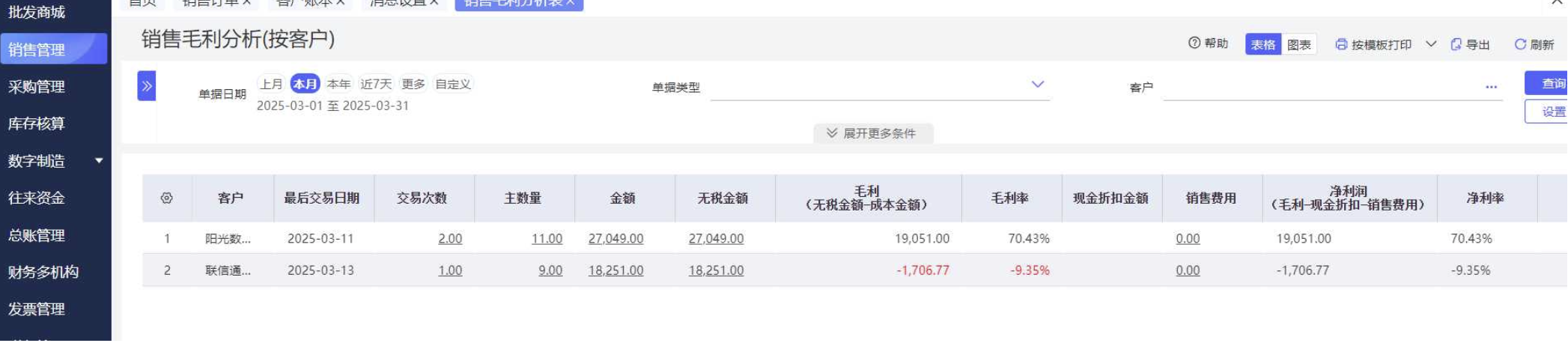
Task: Click the 客户 input field
Action: 1322,88
